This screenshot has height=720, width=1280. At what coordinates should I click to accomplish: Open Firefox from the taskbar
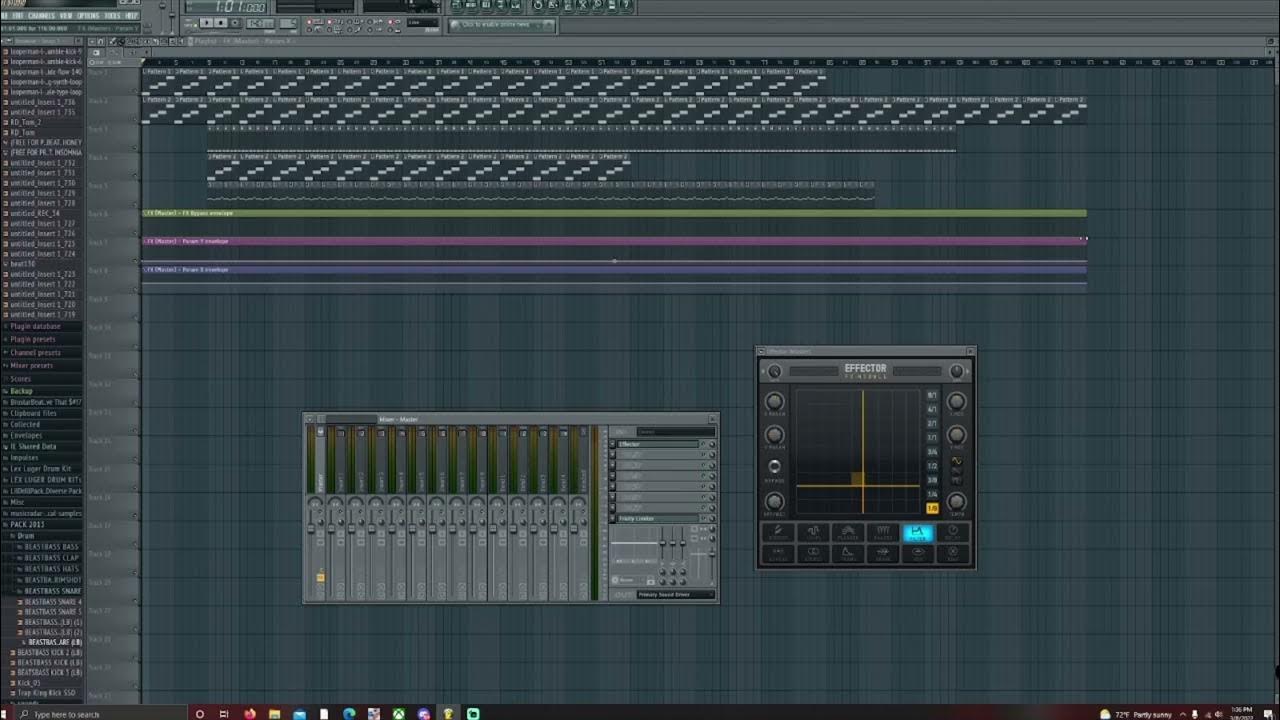pyautogui.click(x=250, y=714)
